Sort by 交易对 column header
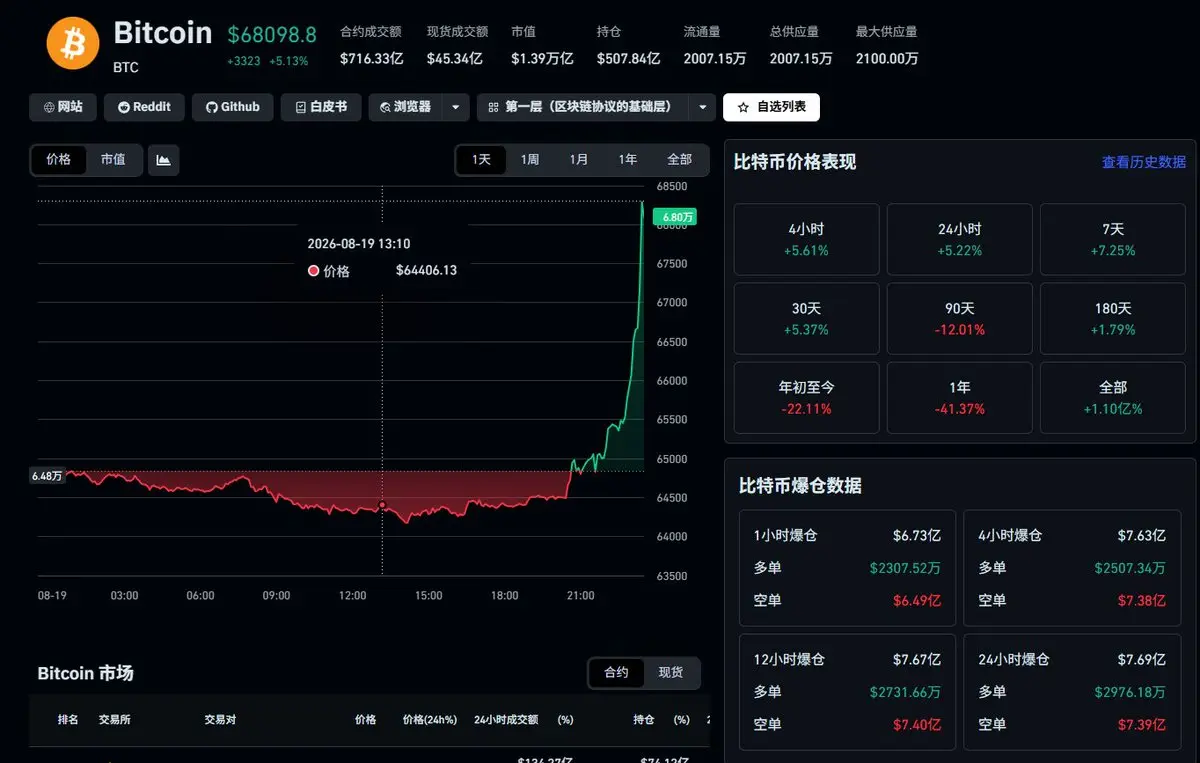Viewport: 1200px width, 763px height. pyautogui.click(x=220, y=720)
